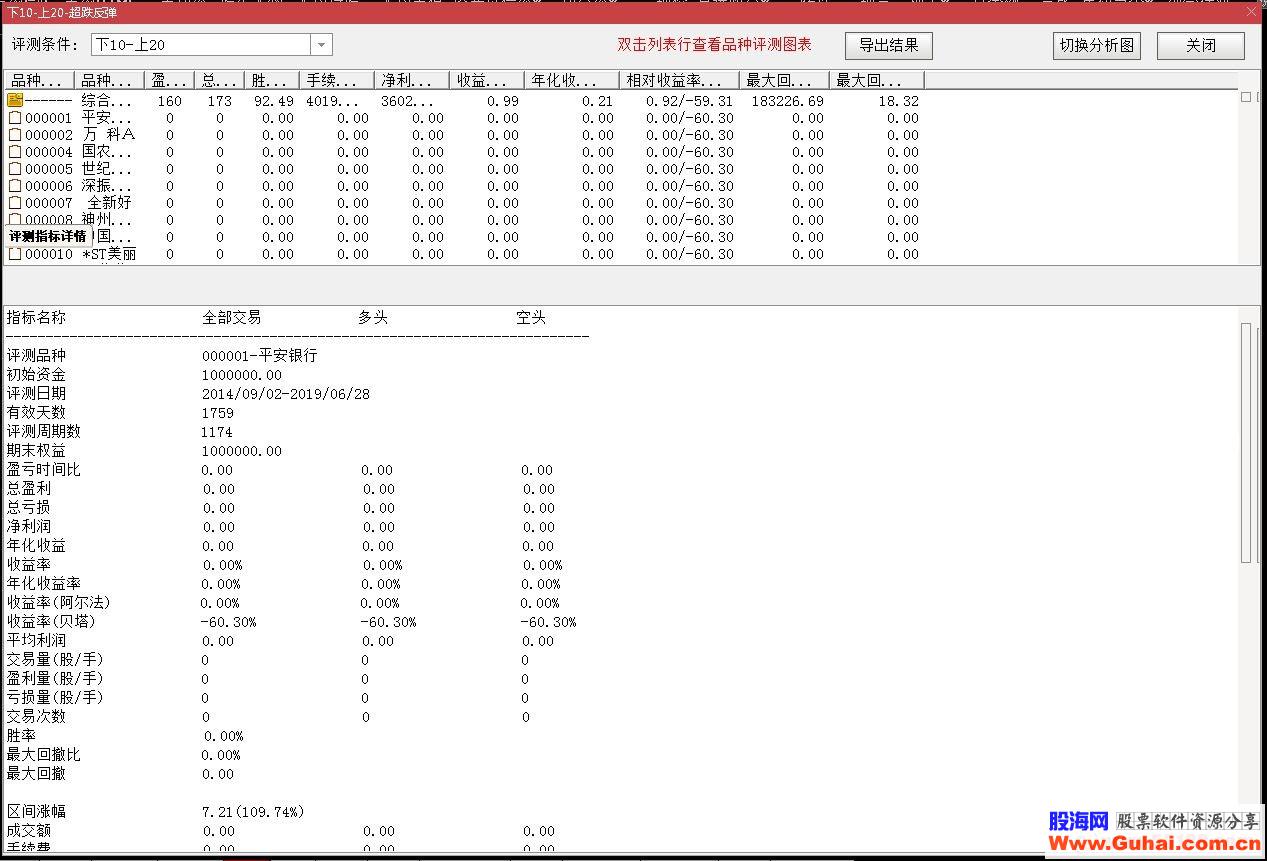Click the document icon beside 000005
The width and height of the screenshot is (1267, 861).
(x=15, y=169)
